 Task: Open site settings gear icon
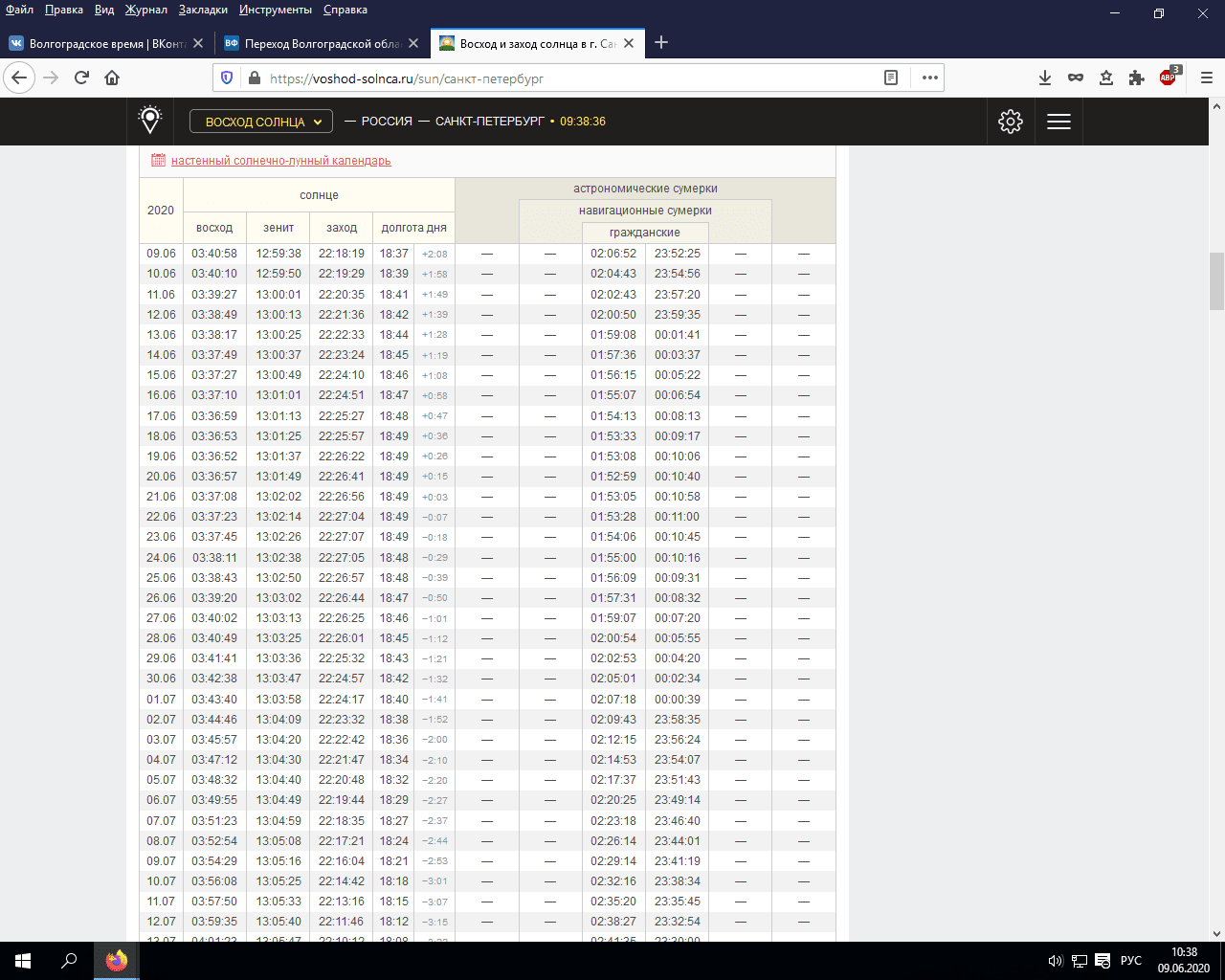(1011, 122)
